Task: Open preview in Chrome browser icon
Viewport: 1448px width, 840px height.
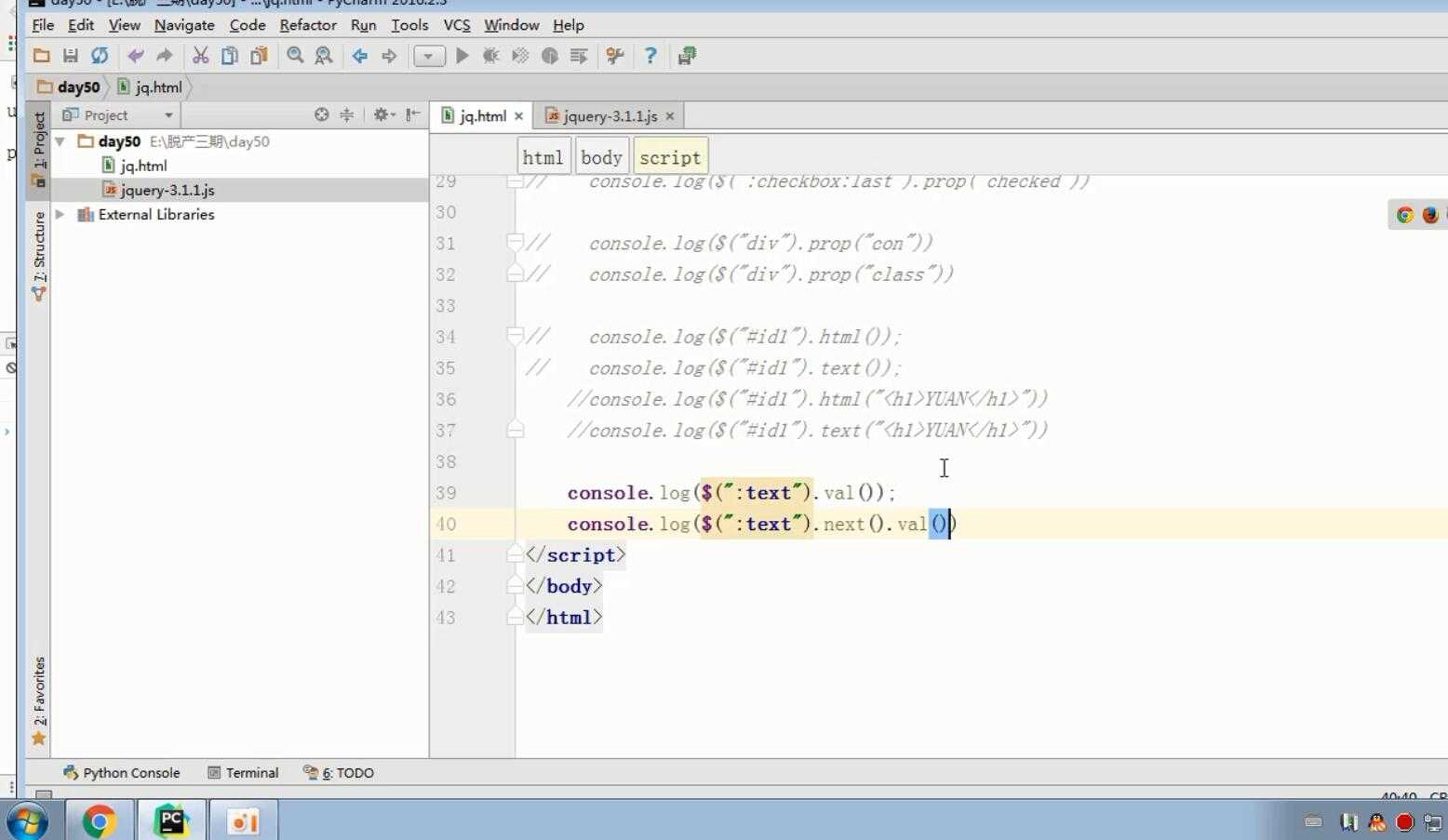Action: tap(1405, 215)
